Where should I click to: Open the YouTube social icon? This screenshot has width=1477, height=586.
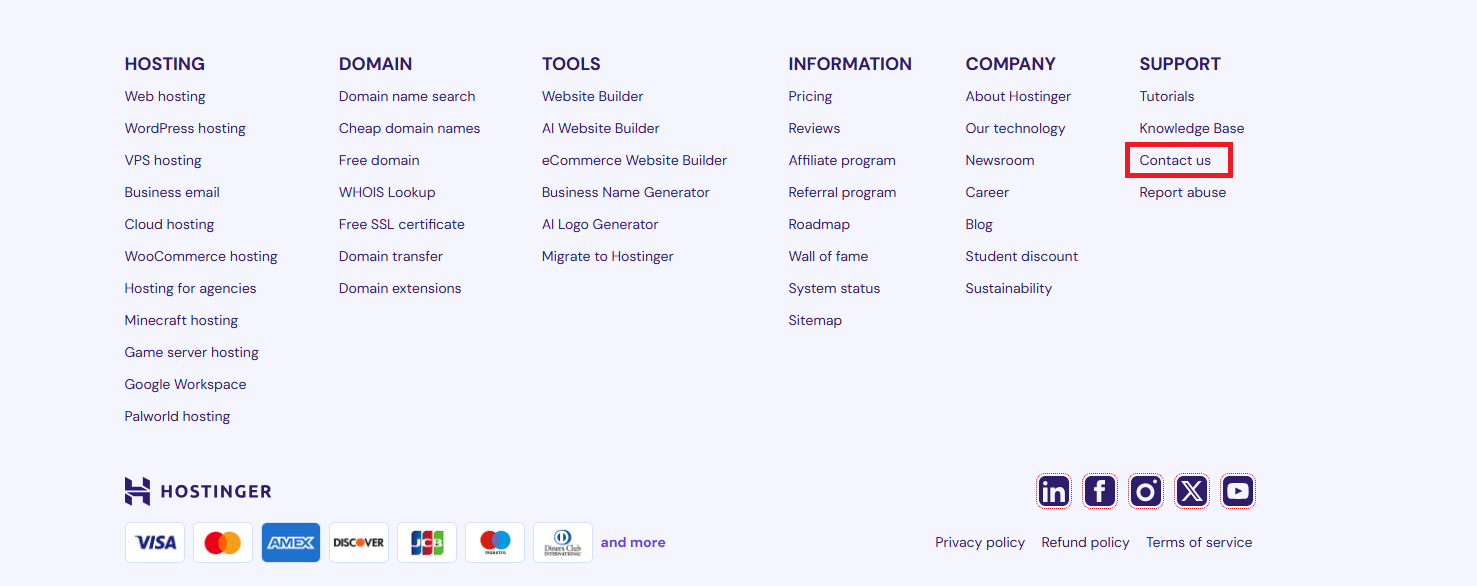(1237, 491)
